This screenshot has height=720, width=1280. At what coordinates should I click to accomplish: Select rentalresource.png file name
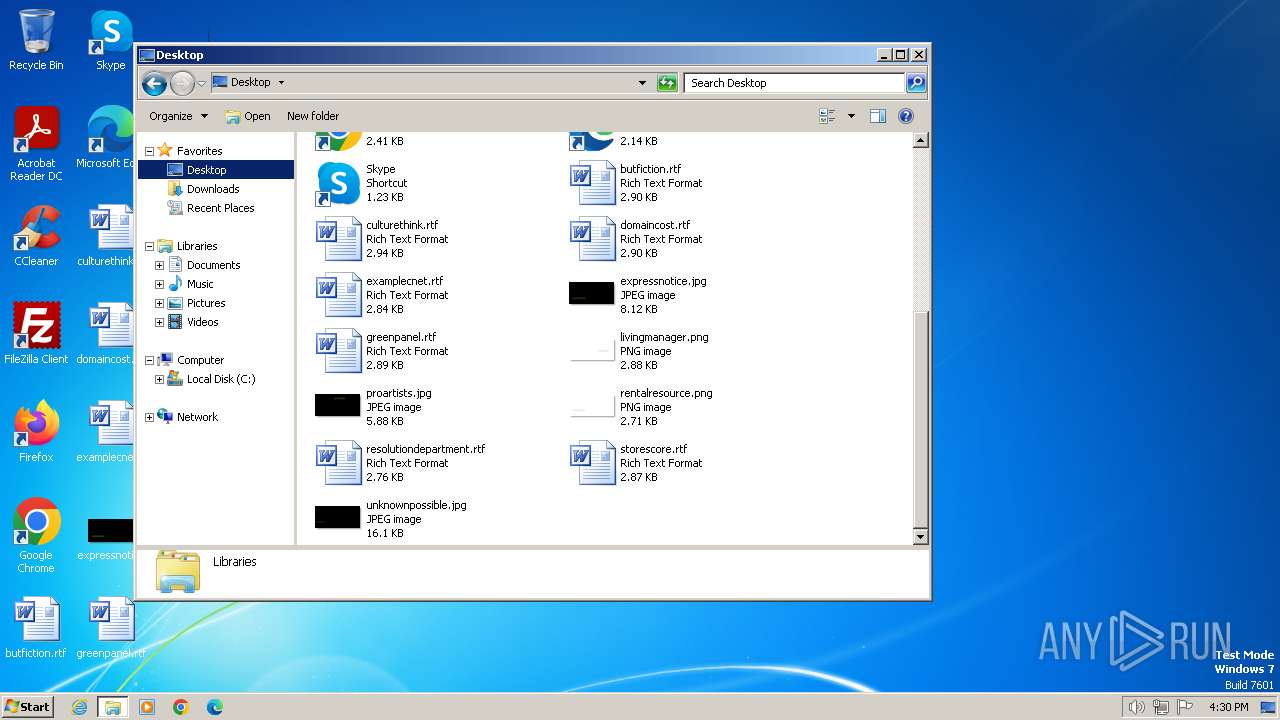pos(666,393)
